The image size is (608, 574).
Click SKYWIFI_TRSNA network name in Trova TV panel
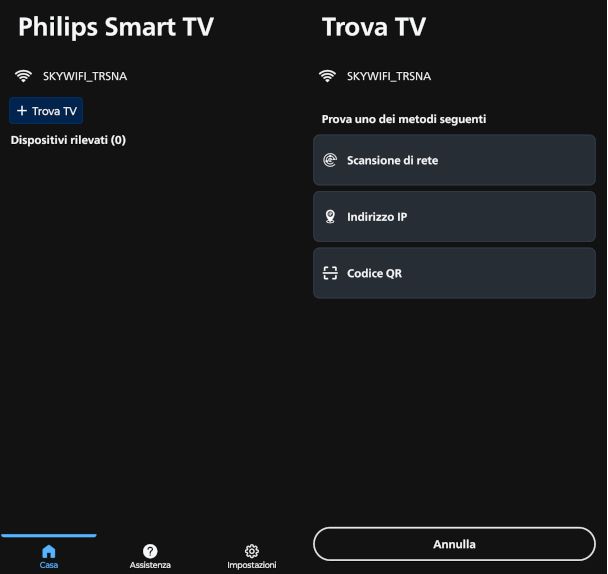(x=389, y=76)
